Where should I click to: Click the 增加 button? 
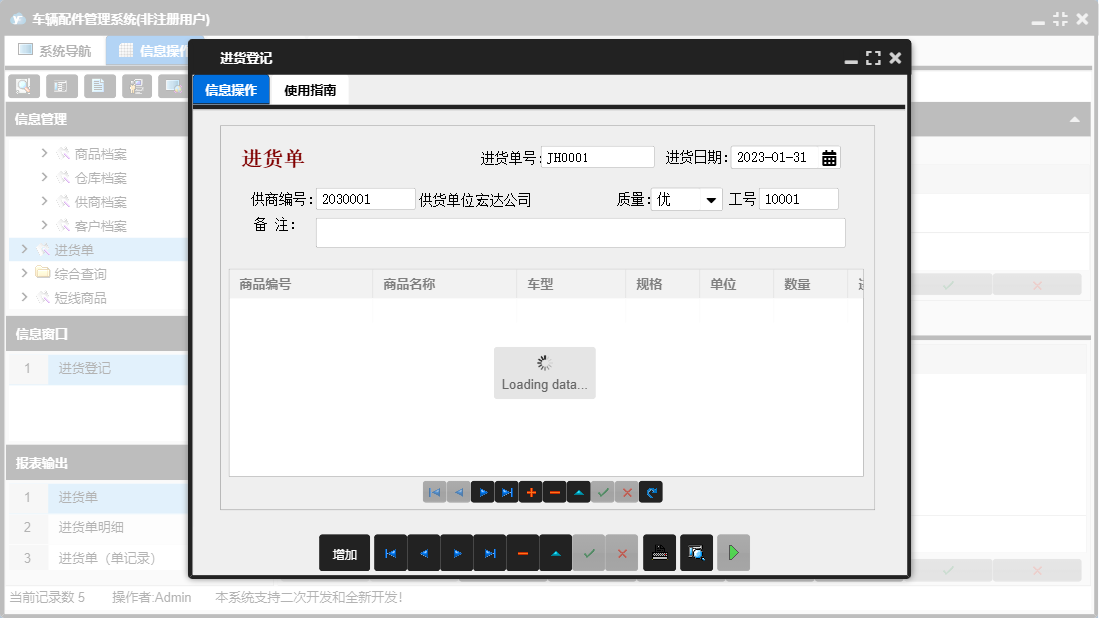(x=344, y=552)
